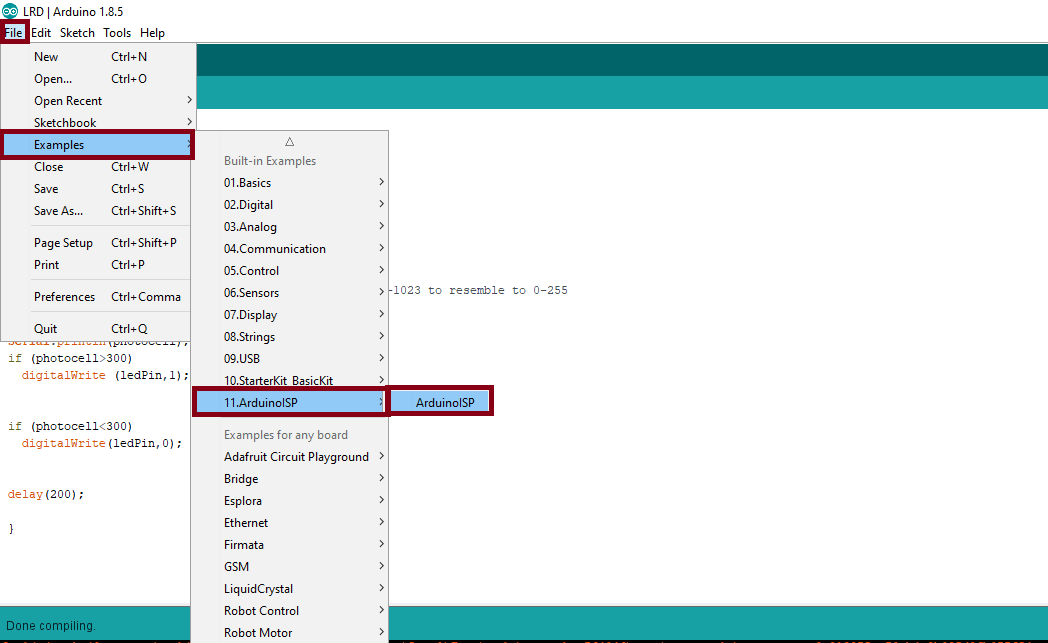Image resolution: width=1048 pixels, height=643 pixels.
Task: Click the 'Done compiling.' status message
Action: (51, 626)
